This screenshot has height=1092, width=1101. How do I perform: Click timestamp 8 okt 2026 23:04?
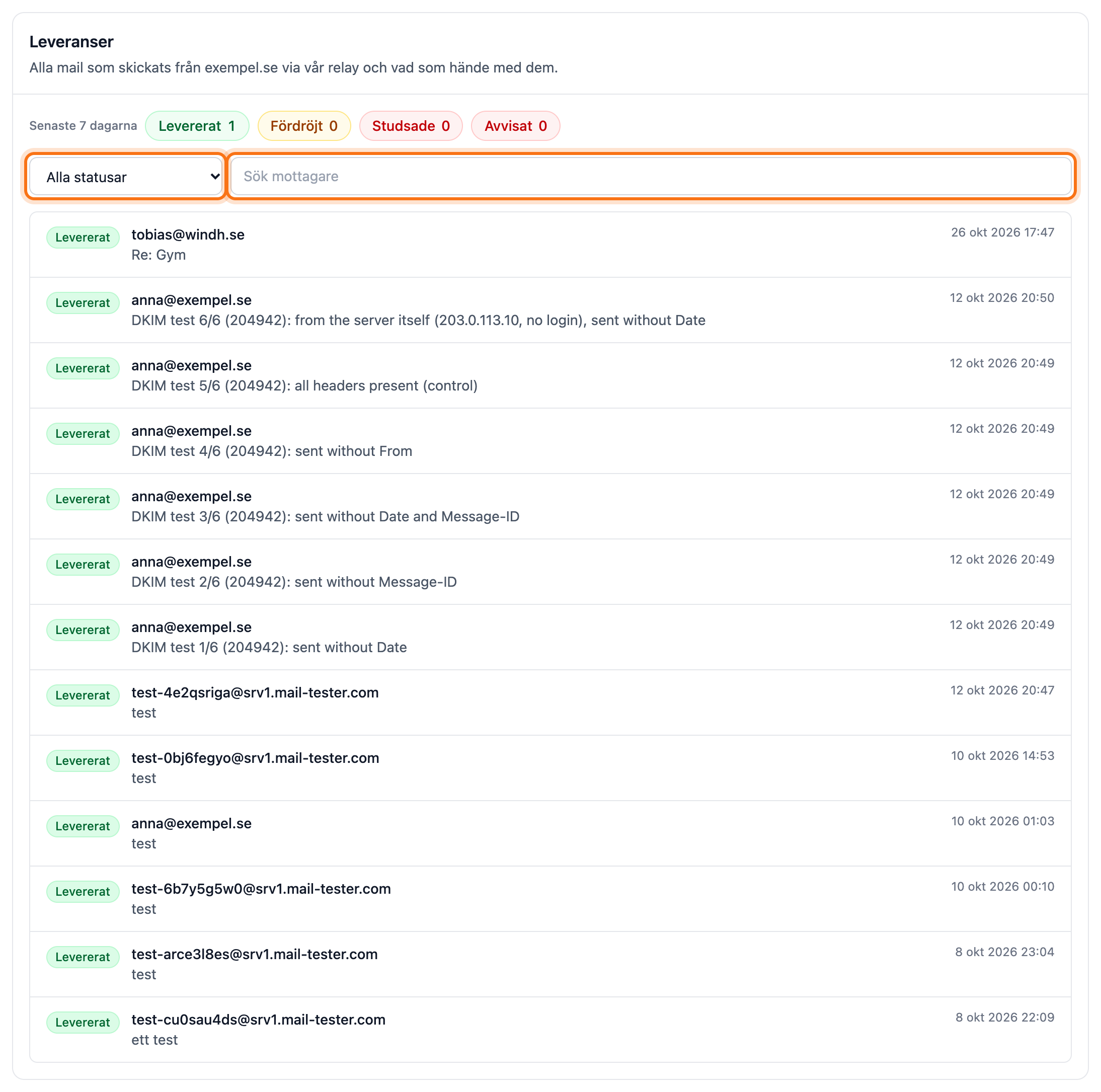click(1005, 952)
